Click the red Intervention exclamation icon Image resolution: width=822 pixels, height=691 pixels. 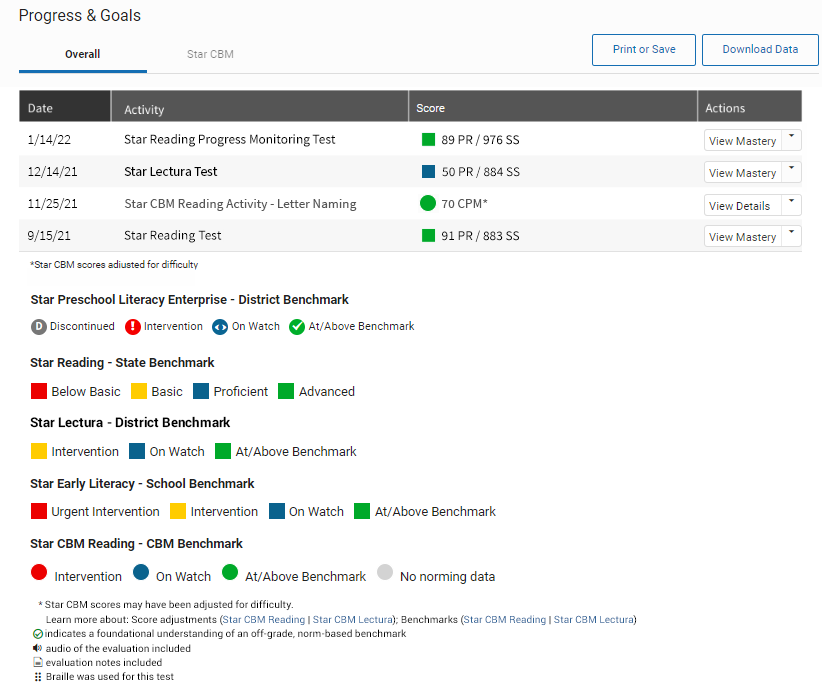pyautogui.click(x=133, y=327)
